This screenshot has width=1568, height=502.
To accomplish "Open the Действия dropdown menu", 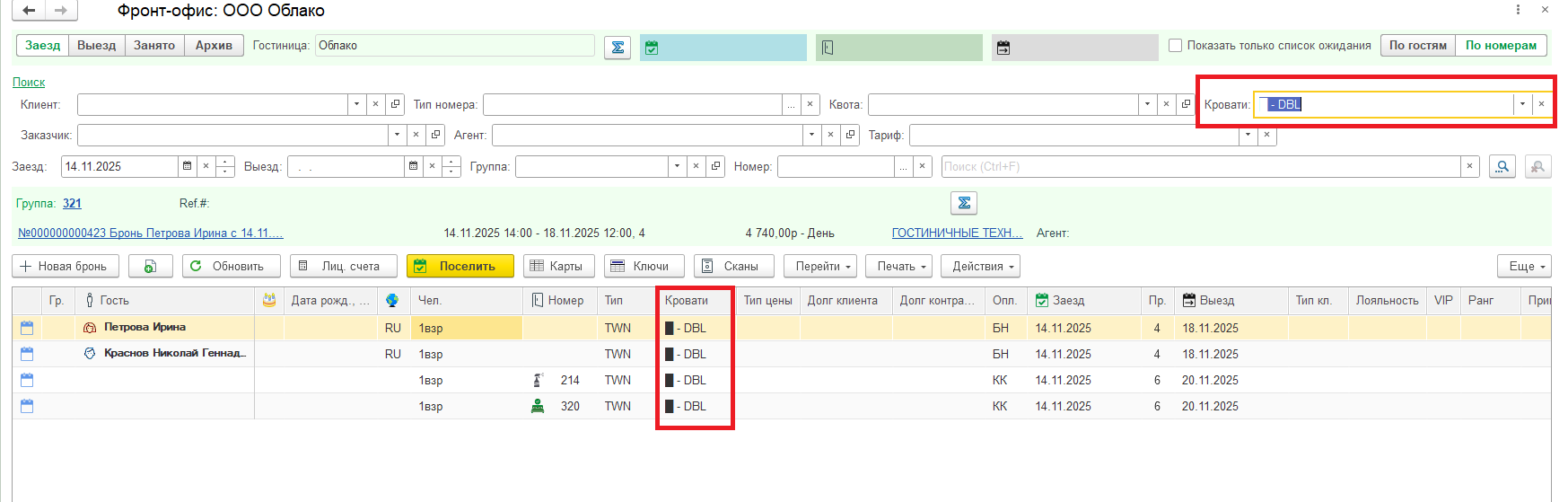I will point(984,267).
